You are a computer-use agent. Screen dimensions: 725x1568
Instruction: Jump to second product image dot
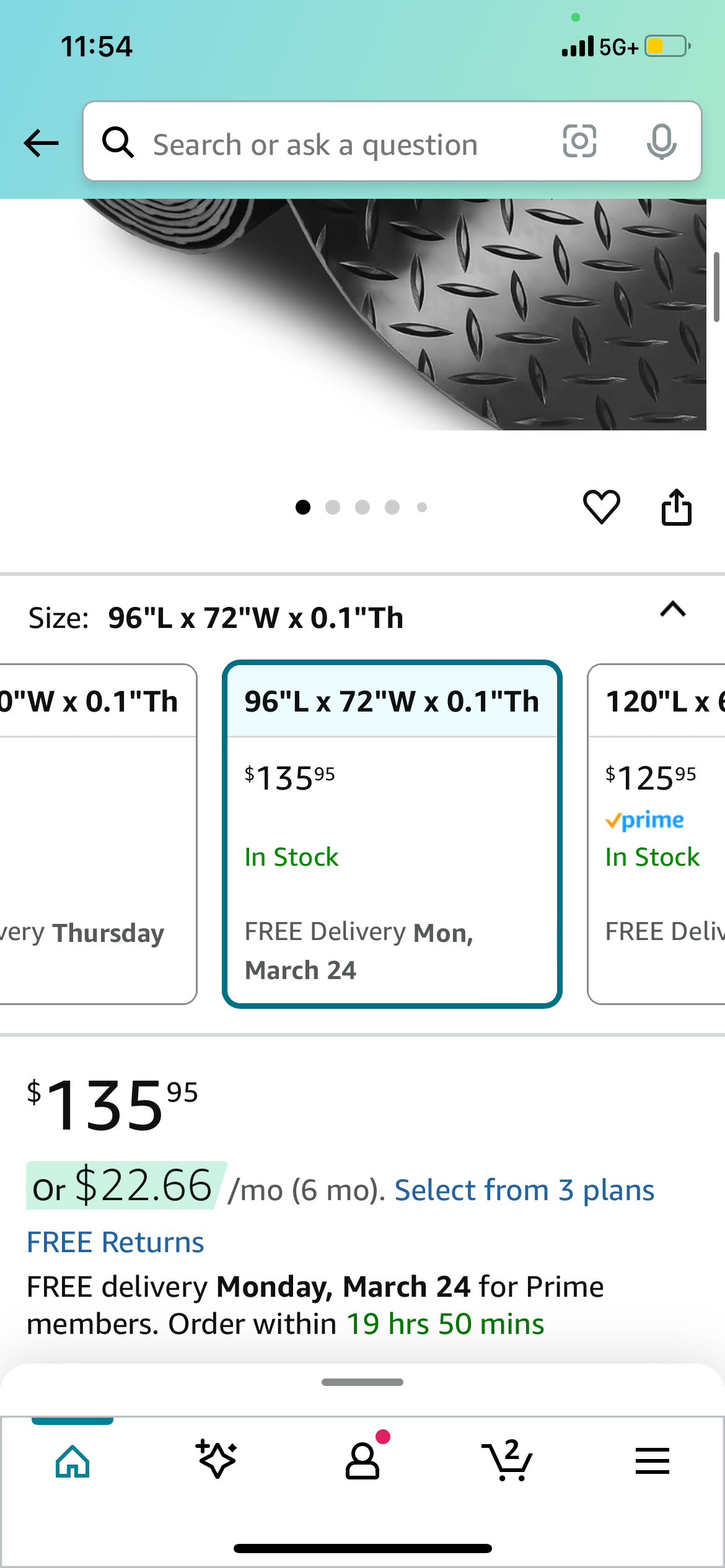333,507
